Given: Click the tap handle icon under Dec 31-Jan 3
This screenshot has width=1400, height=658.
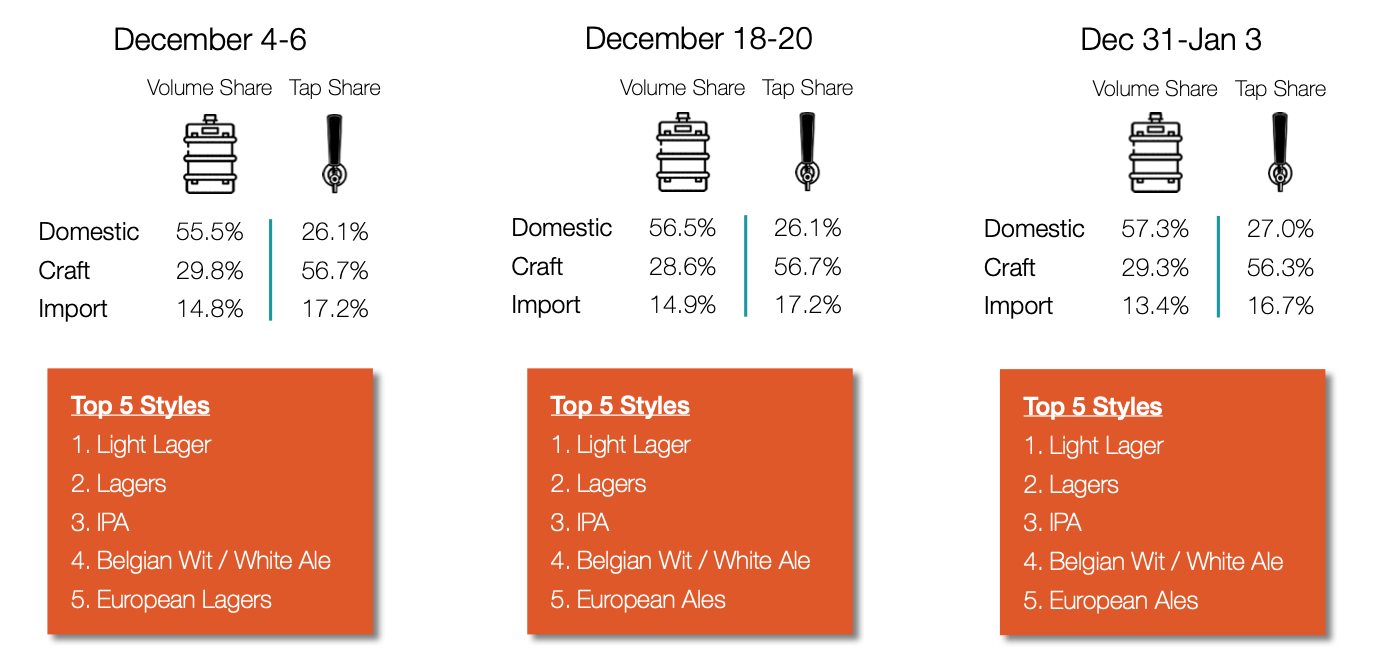Looking at the screenshot, I should (1279, 152).
